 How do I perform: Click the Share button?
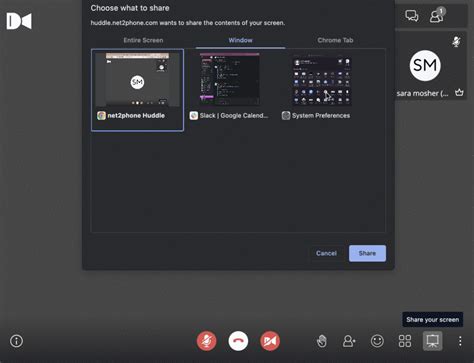point(367,253)
